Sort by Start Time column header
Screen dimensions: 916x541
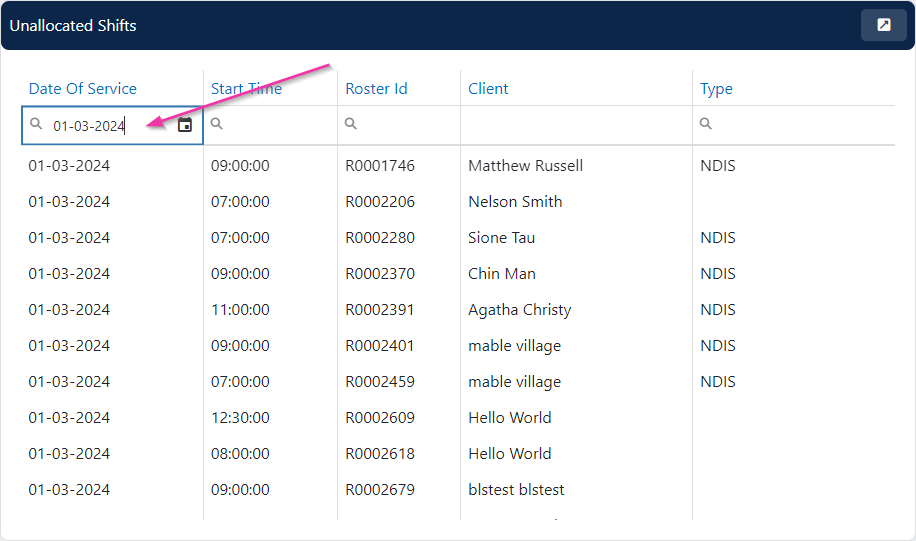point(246,89)
